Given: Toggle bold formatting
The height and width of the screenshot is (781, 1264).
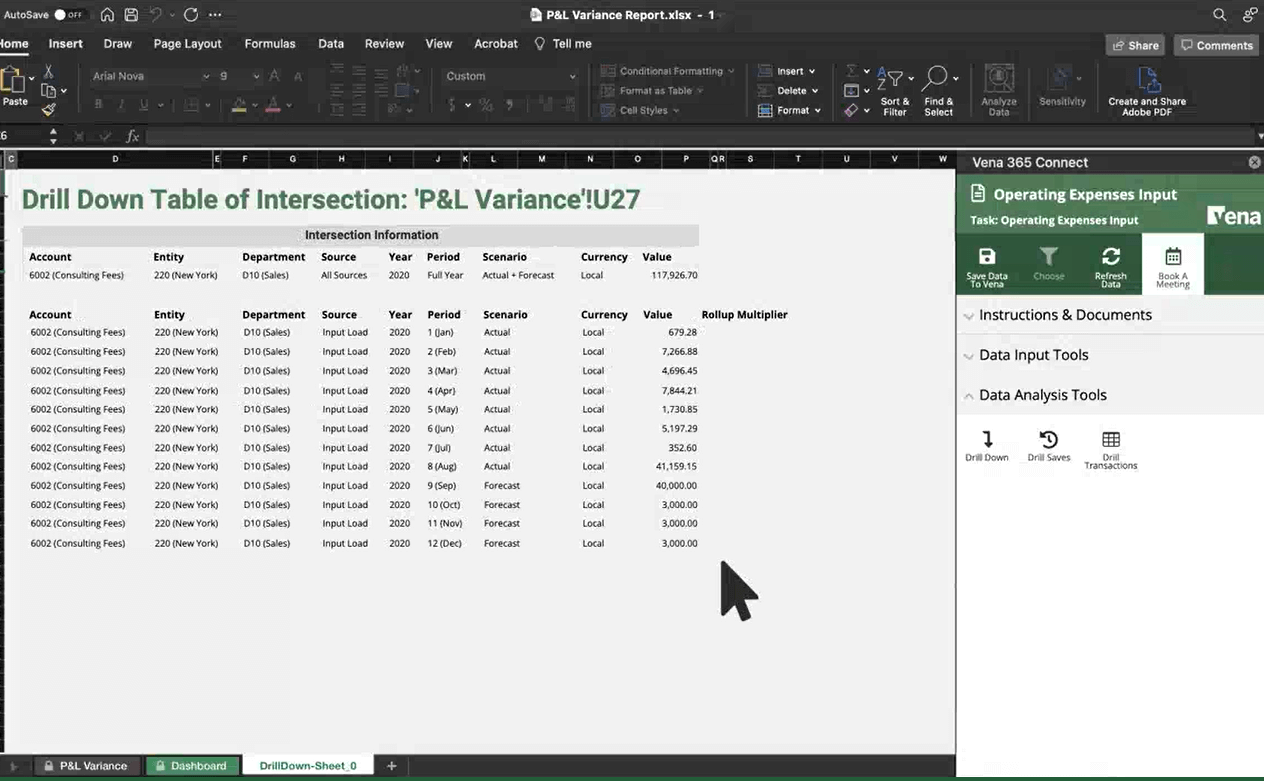Looking at the screenshot, I should [97, 104].
